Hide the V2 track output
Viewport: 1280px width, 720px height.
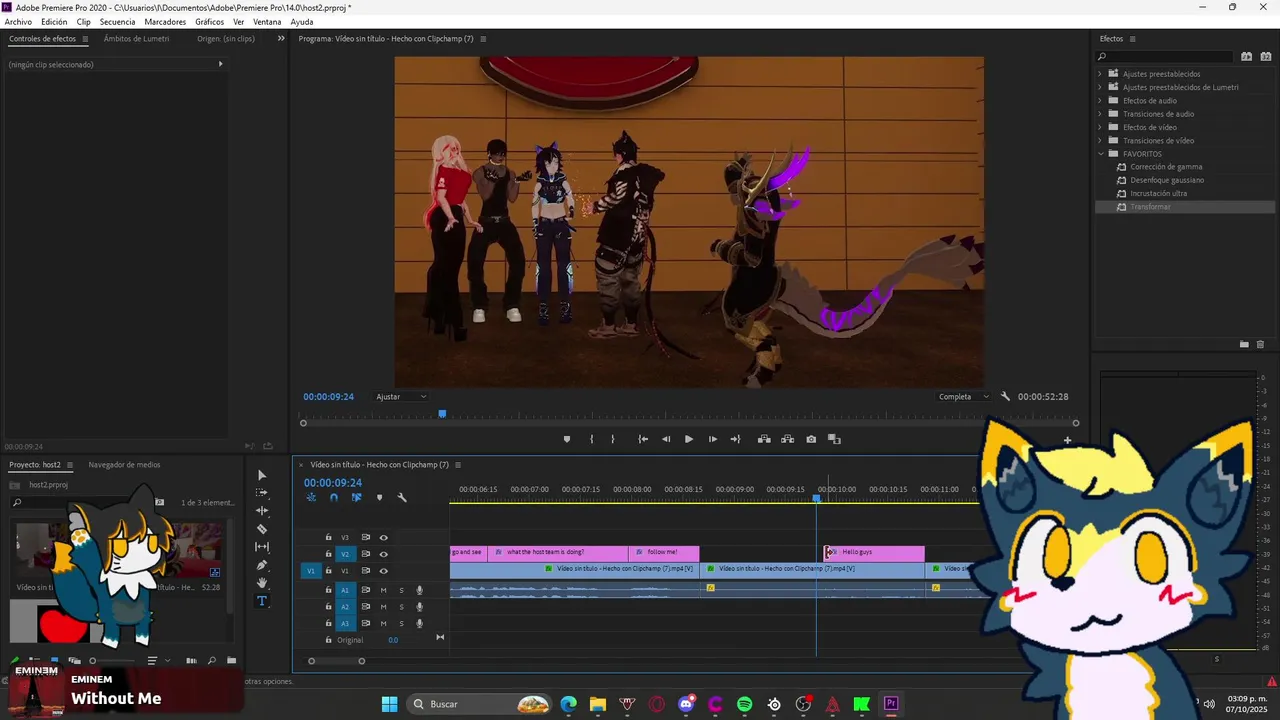tap(383, 554)
